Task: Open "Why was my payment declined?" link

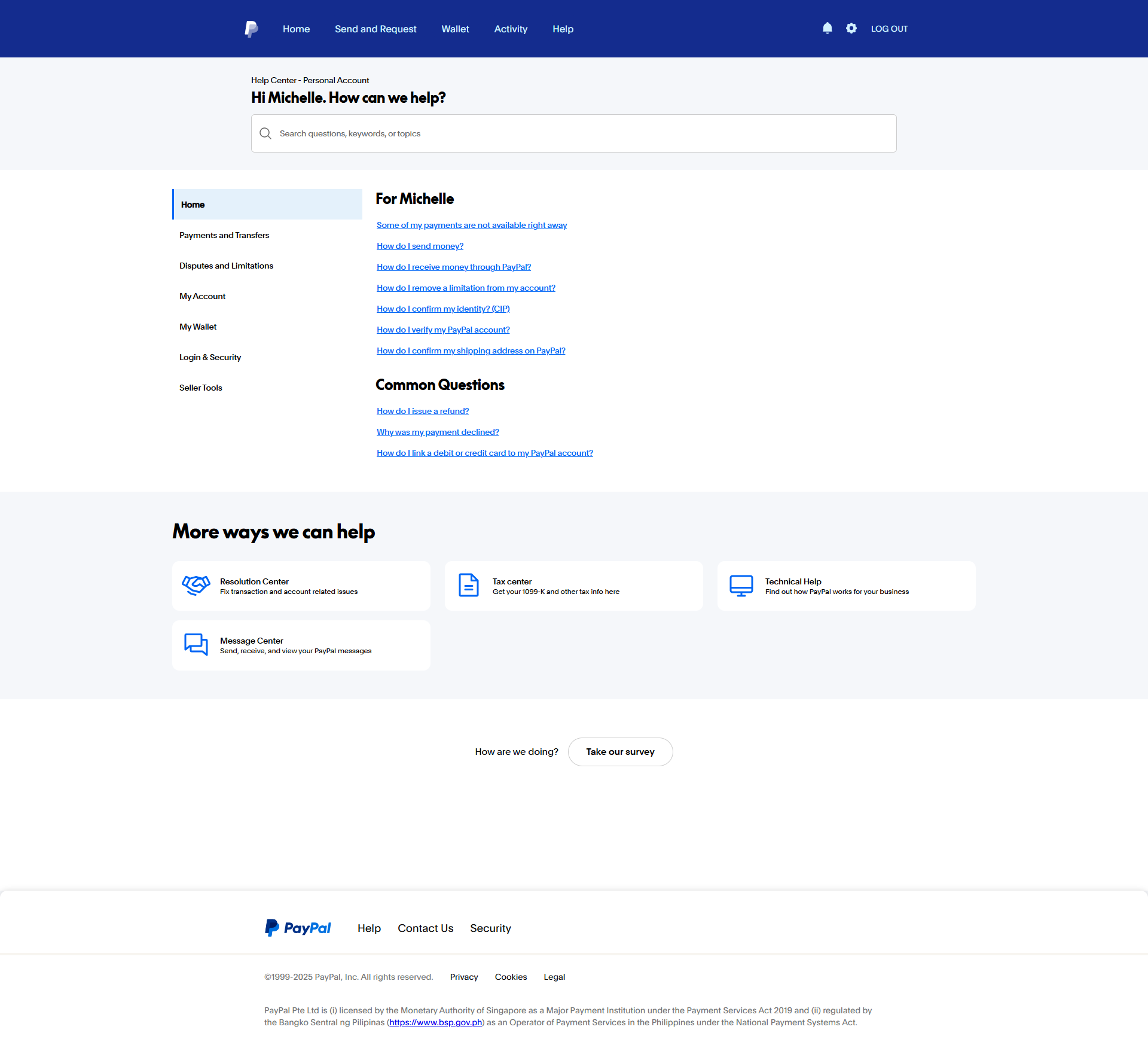Action: [x=438, y=432]
